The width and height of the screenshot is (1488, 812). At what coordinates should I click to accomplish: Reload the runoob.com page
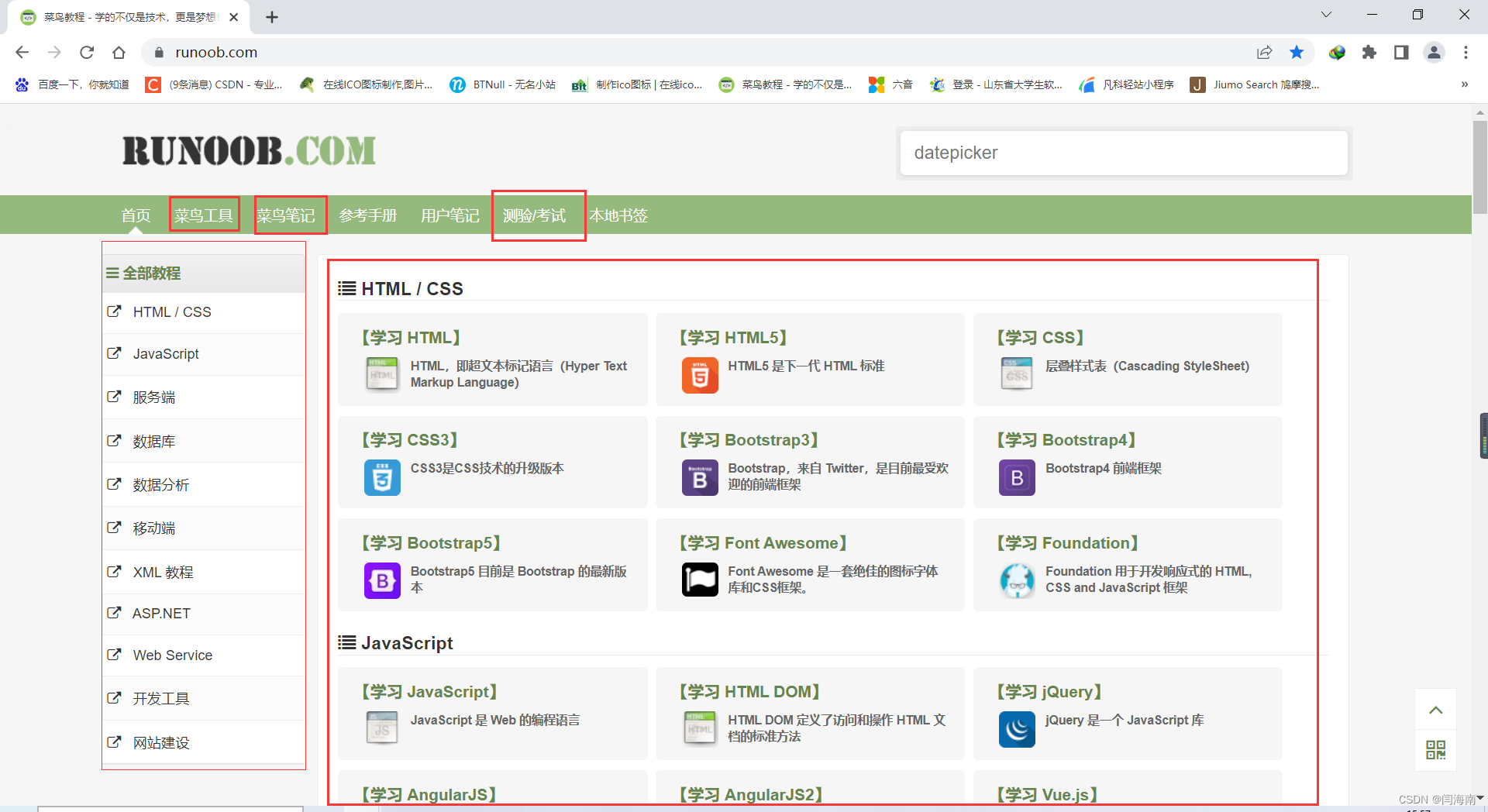87,52
